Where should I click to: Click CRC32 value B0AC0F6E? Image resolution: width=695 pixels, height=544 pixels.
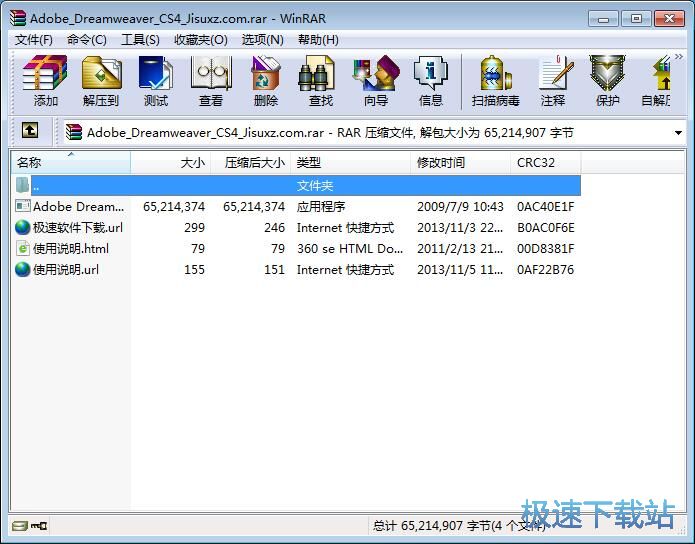(546, 227)
